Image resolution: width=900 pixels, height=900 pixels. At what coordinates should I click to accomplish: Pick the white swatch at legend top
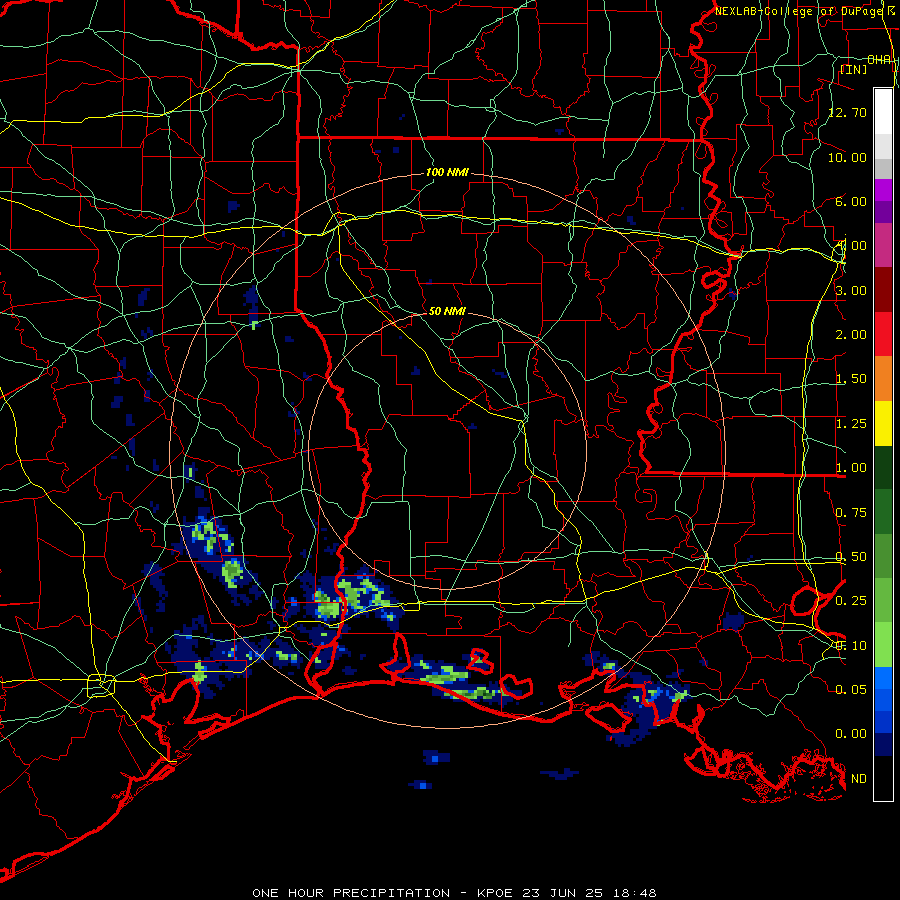pyautogui.click(x=883, y=112)
